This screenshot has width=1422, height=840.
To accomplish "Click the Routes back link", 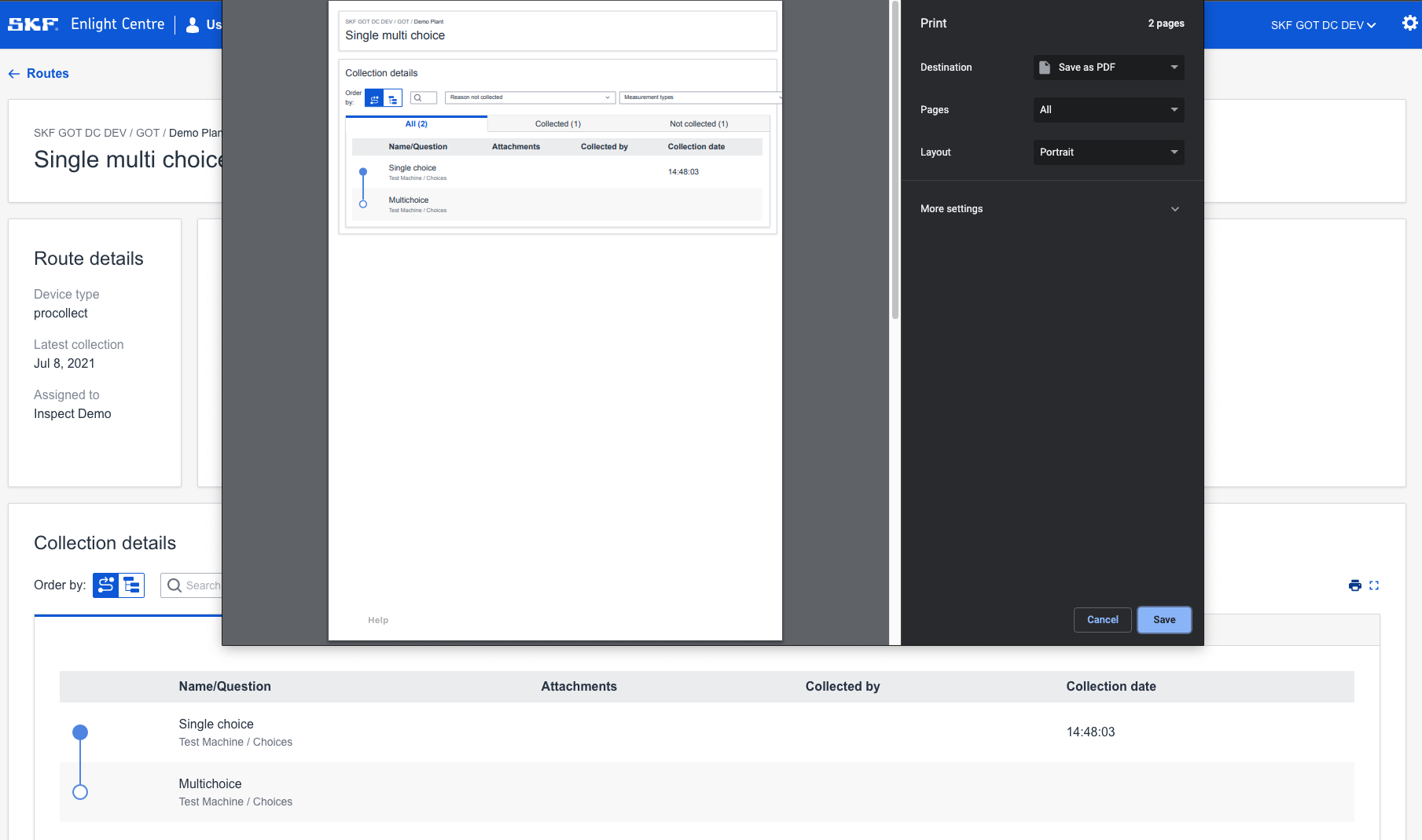I will click(48, 74).
